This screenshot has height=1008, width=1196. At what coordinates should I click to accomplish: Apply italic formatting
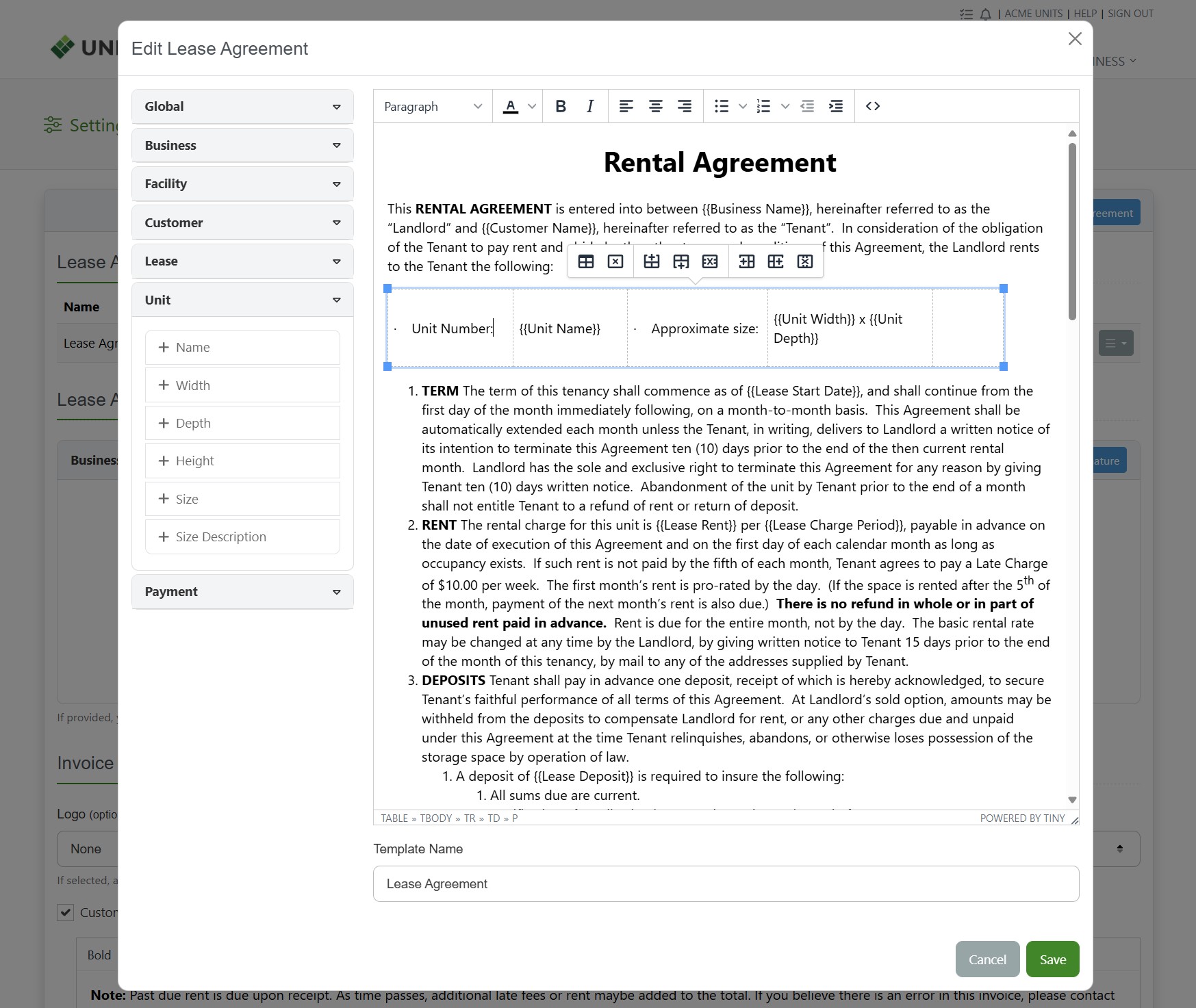pos(589,106)
